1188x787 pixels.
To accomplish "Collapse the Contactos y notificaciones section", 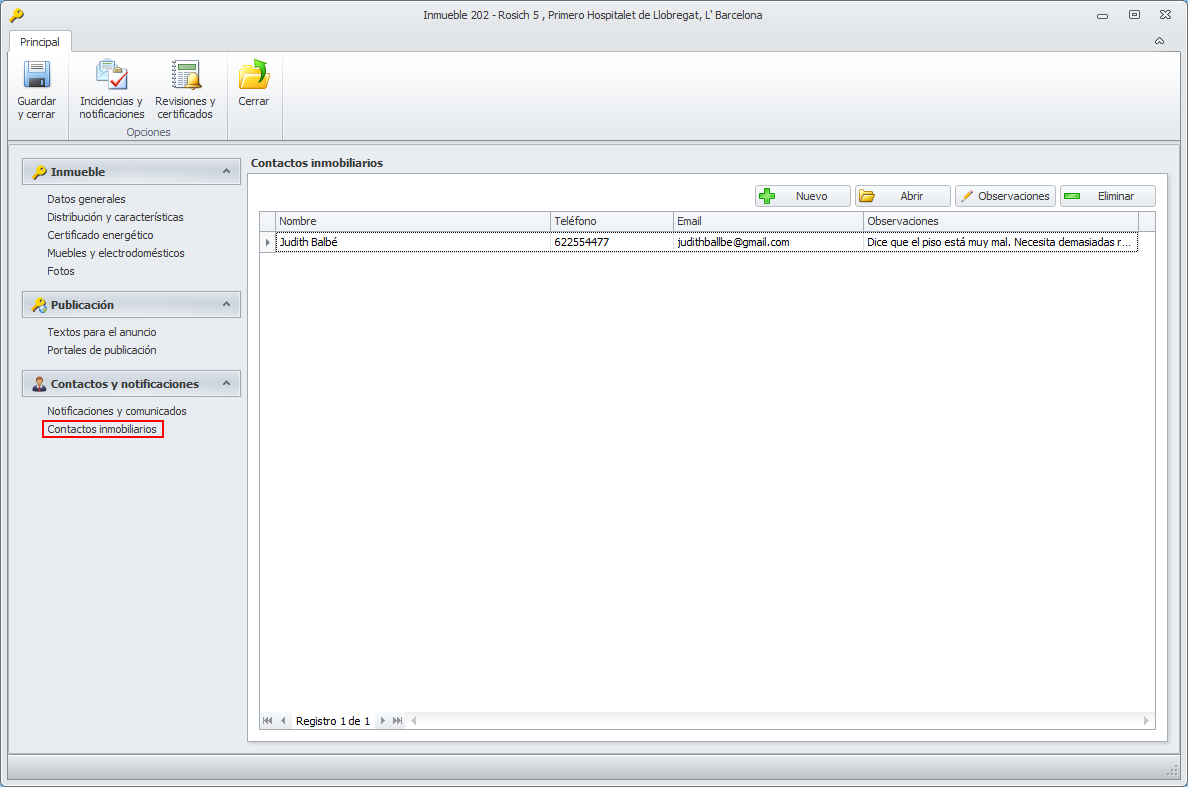I will [226, 383].
